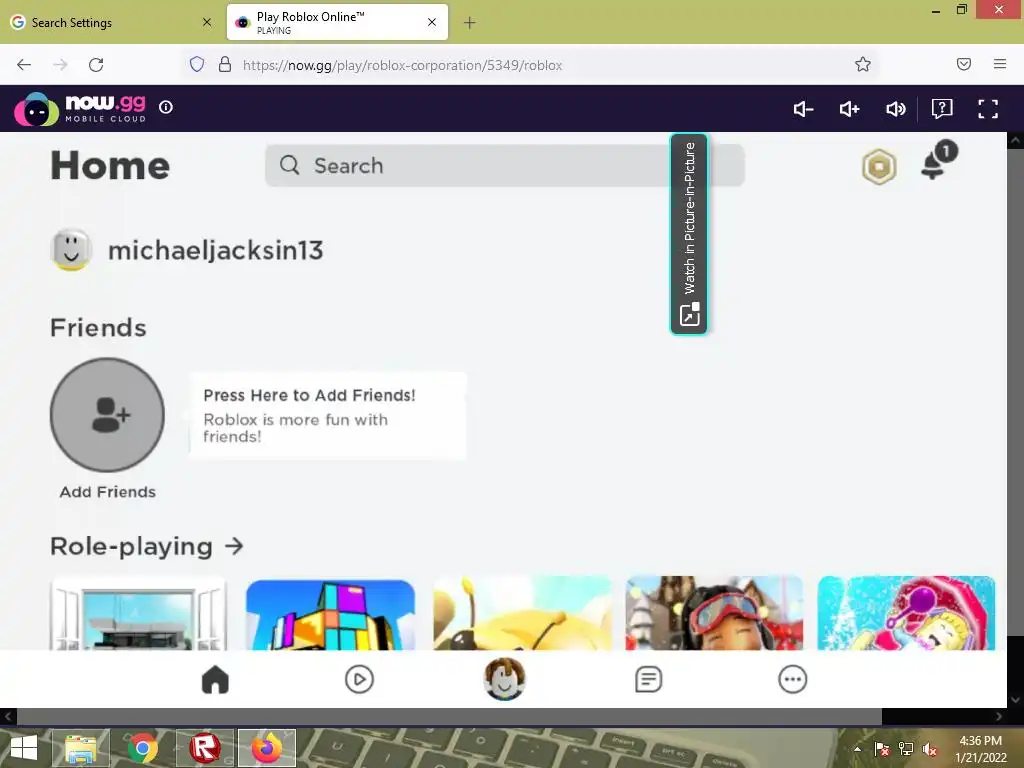Click the michaeljacksin13 avatar icon
The width and height of the screenshot is (1024, 768).
[x=71, y=249]
